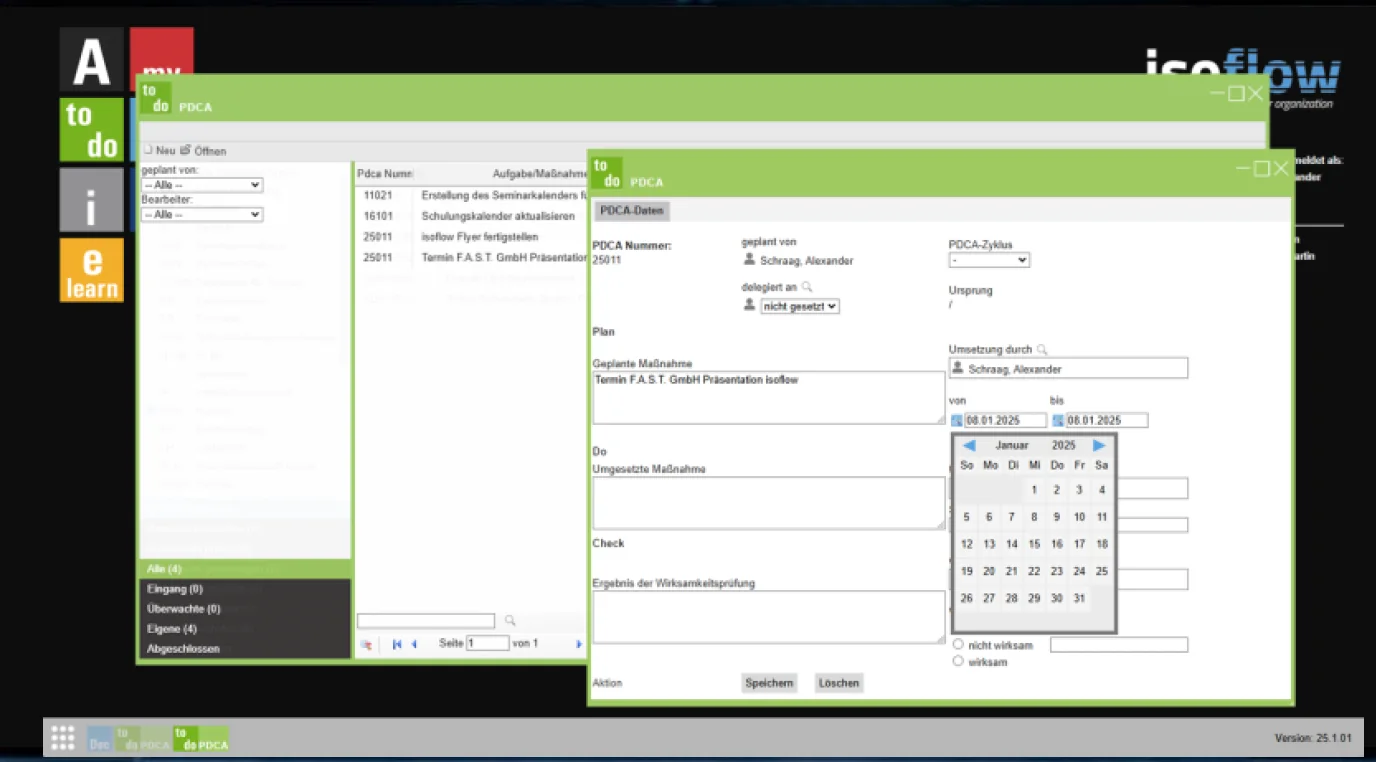The image size is (1376, 762).
Task: Switch to active 'to do PDCA' taskbar item
Action: click(201, 739)
